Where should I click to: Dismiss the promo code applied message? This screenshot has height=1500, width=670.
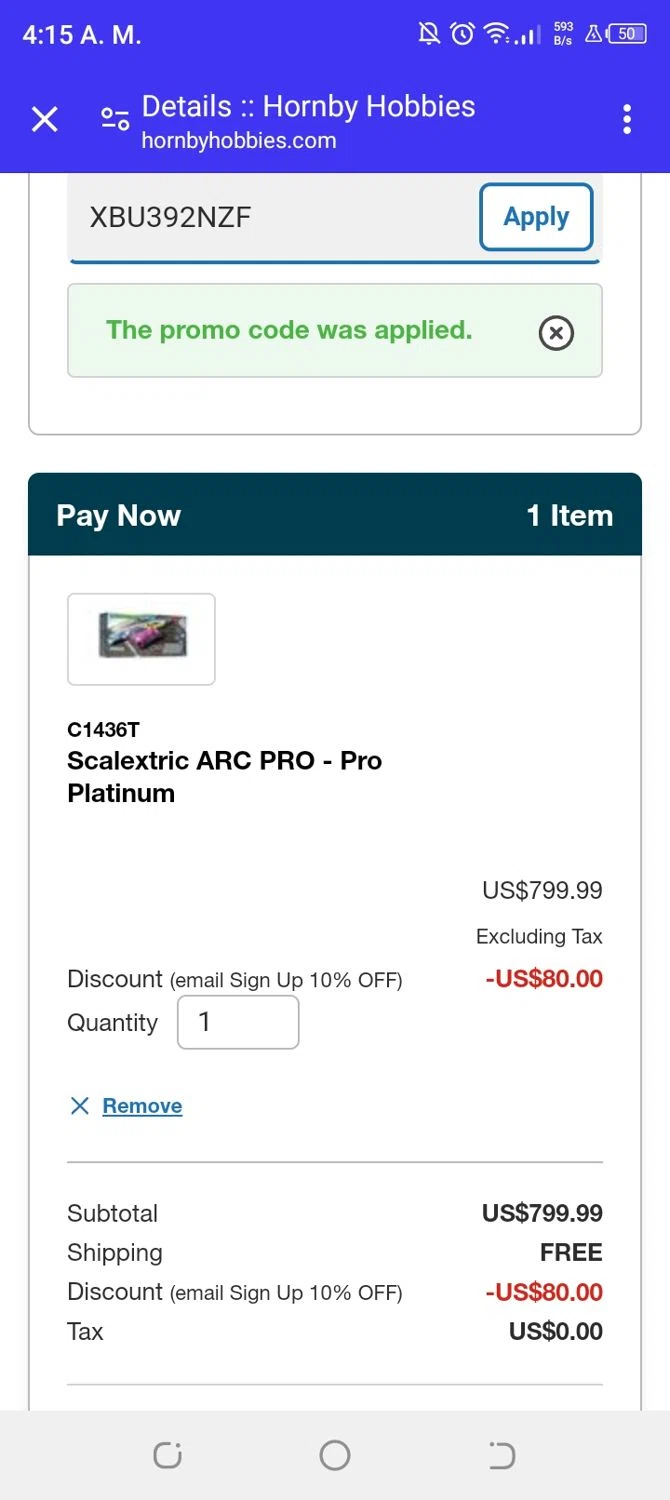point(556,332)
